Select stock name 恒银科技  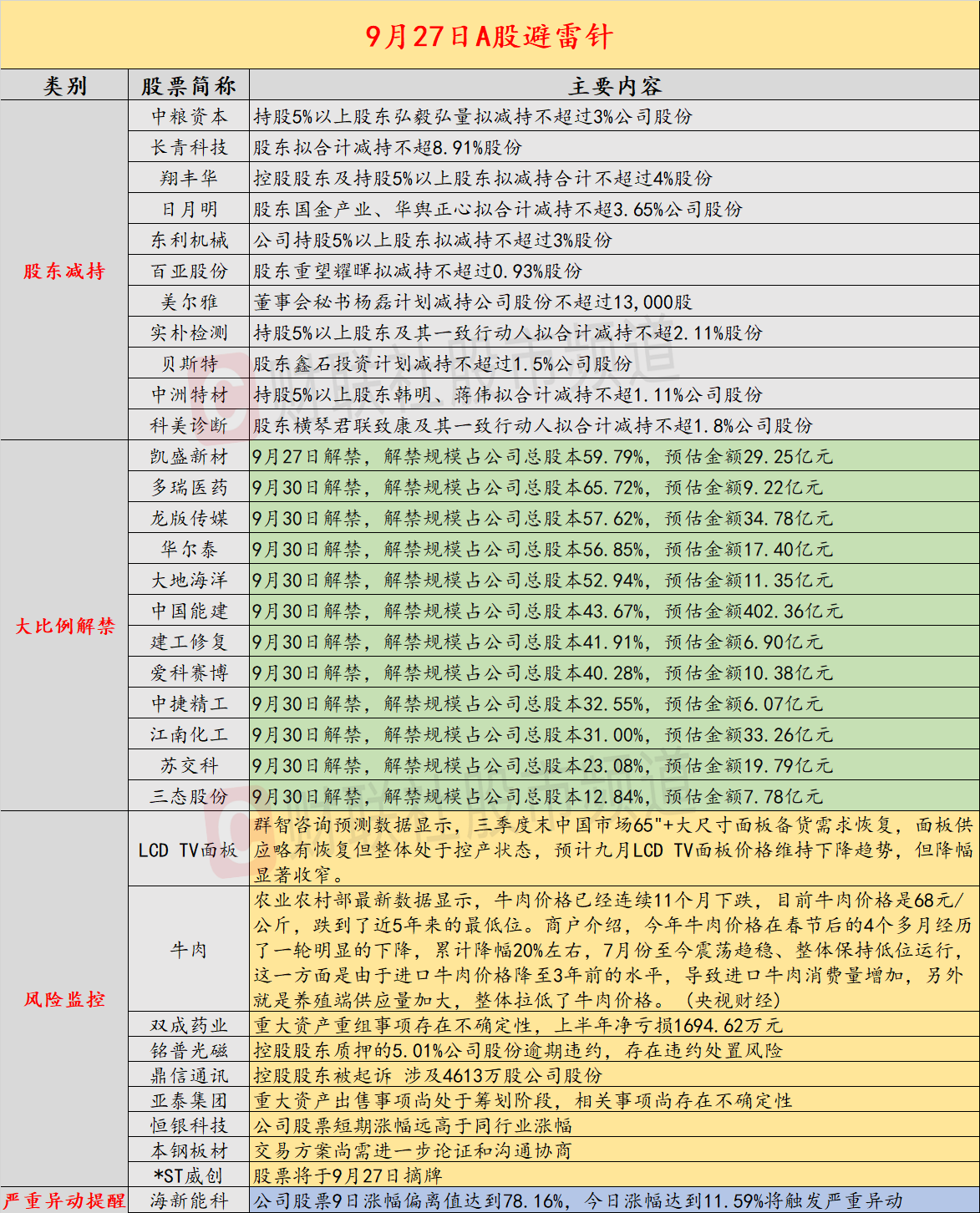[x=189, y=1125]
